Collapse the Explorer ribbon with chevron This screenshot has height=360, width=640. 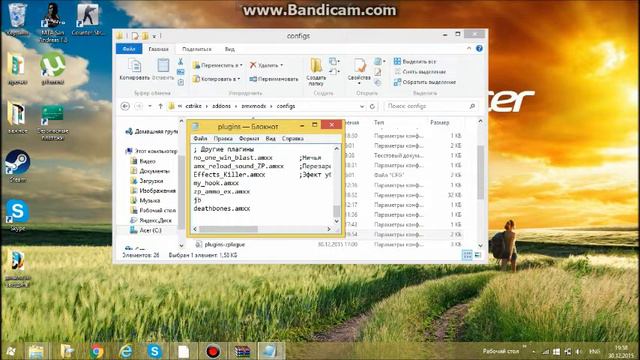(469, 48)
